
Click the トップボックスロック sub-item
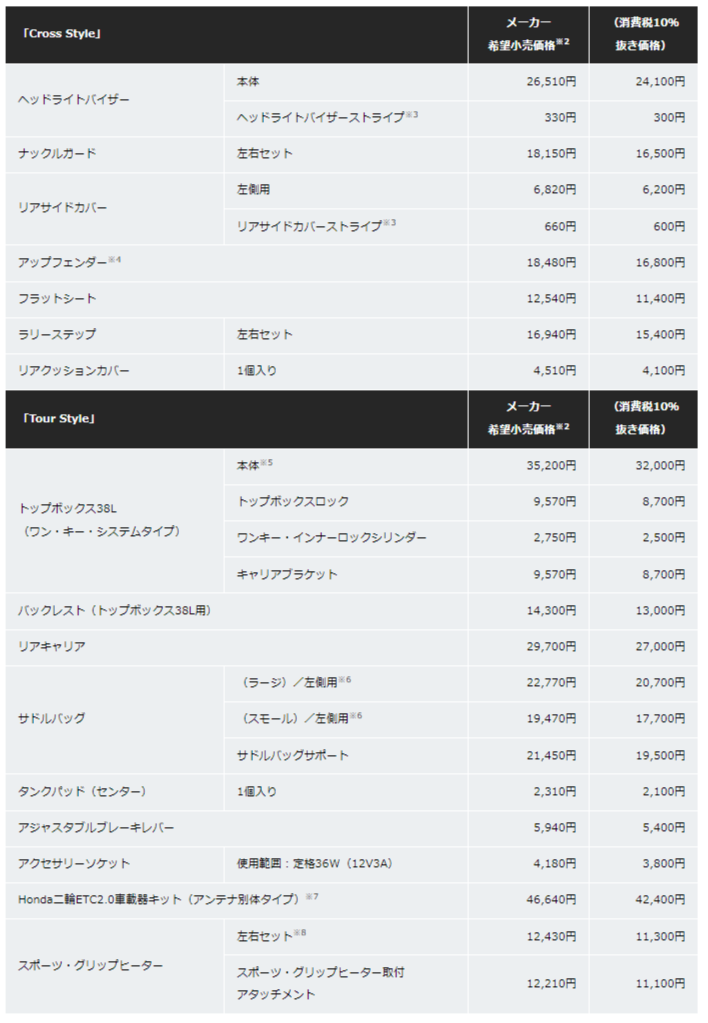click(293, 502)
